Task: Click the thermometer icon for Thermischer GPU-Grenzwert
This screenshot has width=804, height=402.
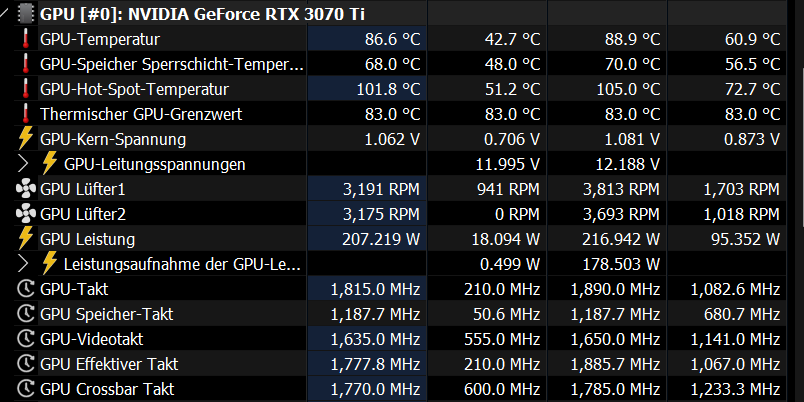Action: 26,114
